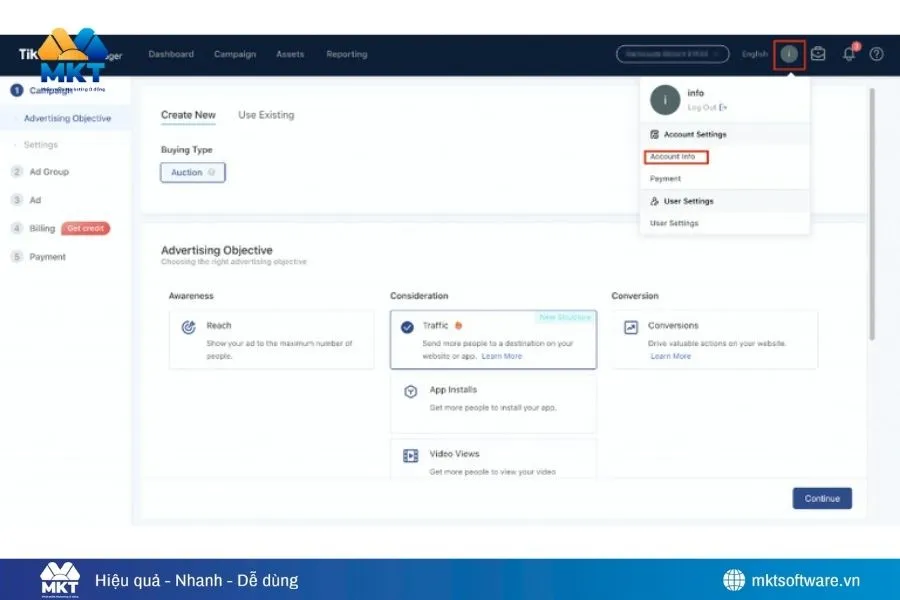The height and width of the screenshot is (600, 900).
Task: Select the Traffic objective radio check
Action: coord(408,327)
